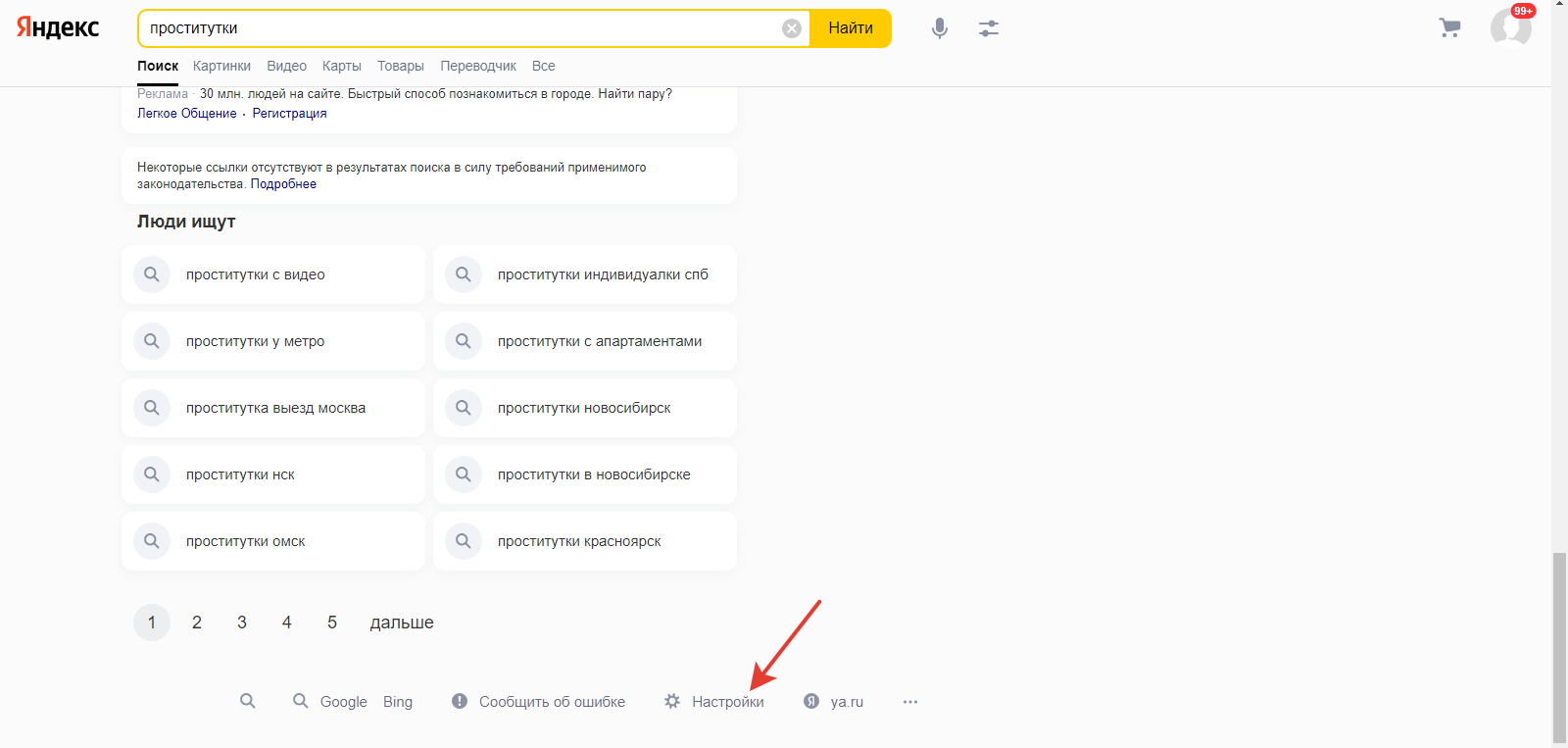This screenshot has width=1568, height=748.
Task: Open the user profile avatar
Action: click(1510, 27)
